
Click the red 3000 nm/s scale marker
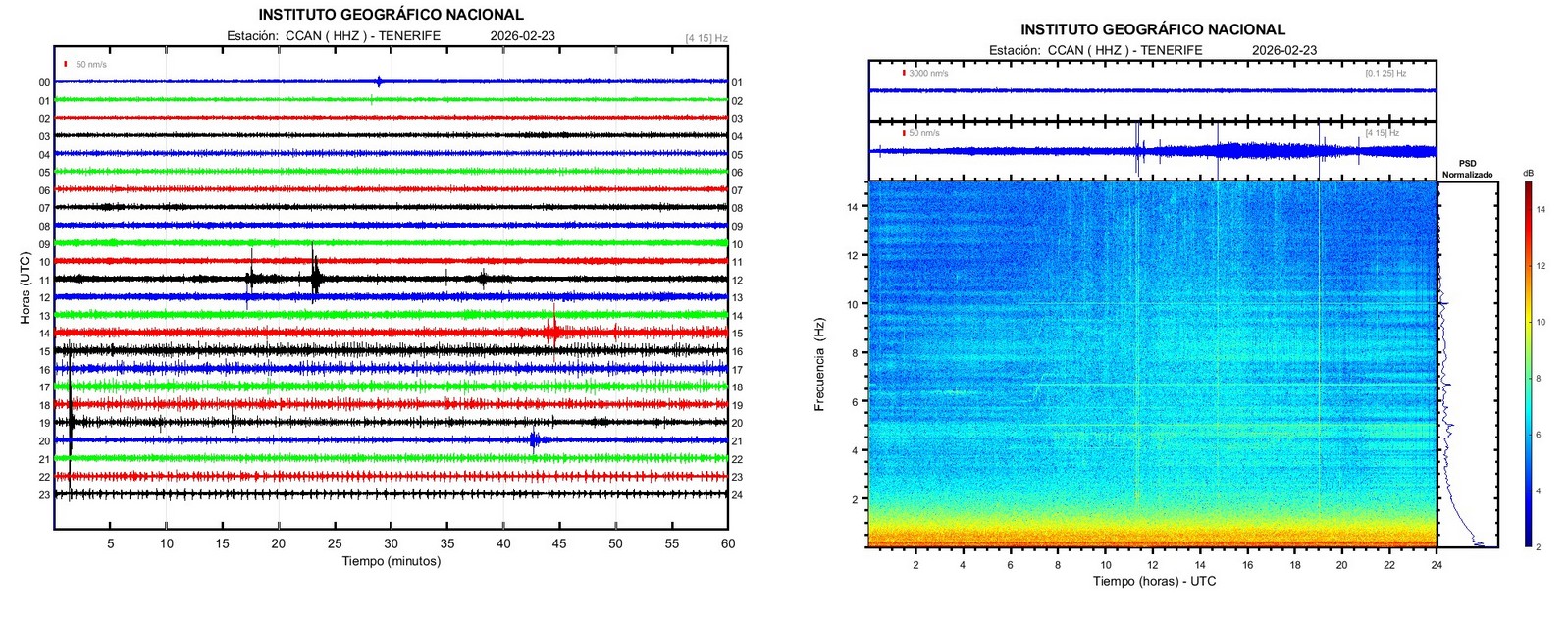[x=904, y=72]
